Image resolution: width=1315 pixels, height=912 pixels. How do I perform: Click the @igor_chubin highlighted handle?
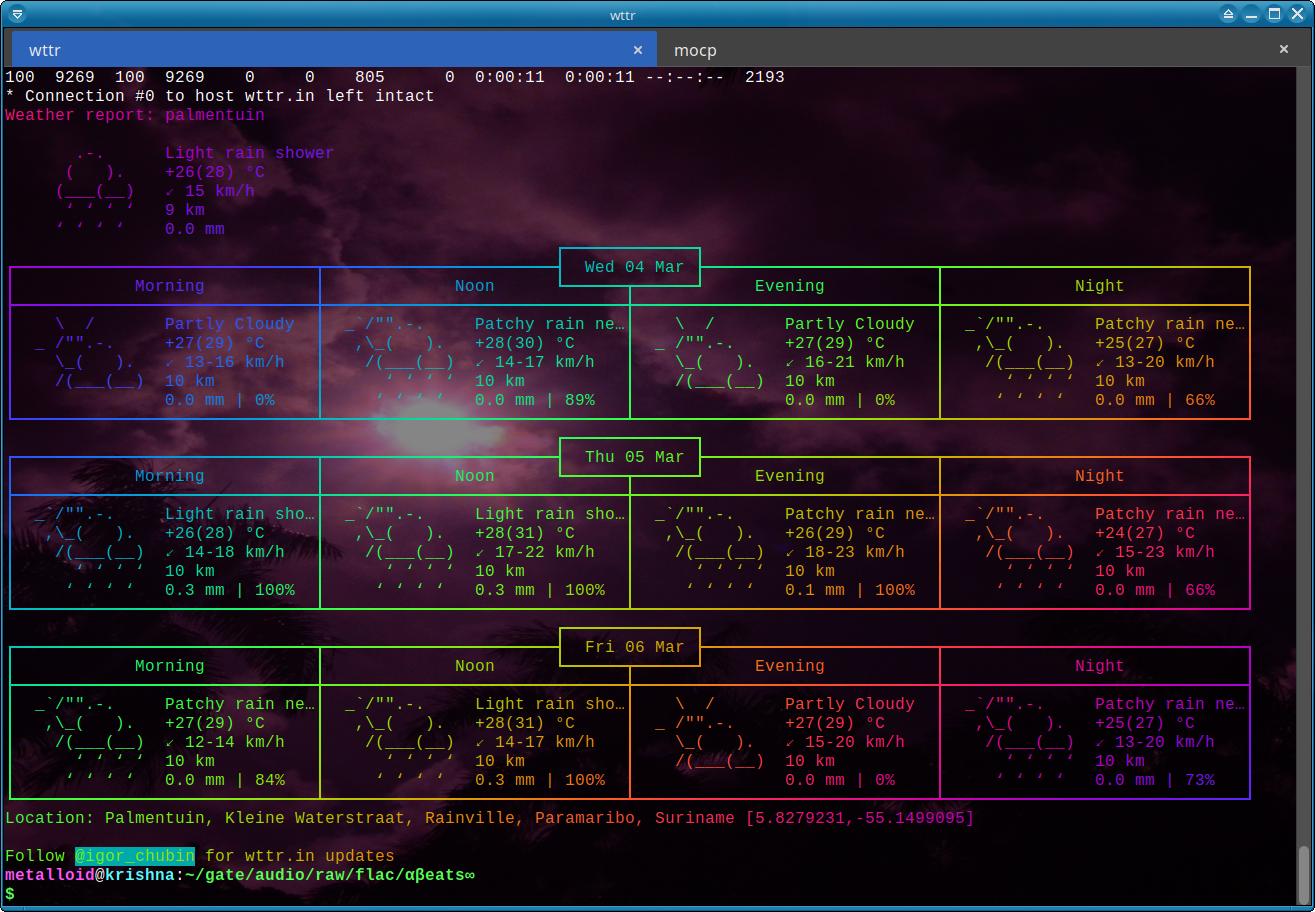click(x=135, y=856)
